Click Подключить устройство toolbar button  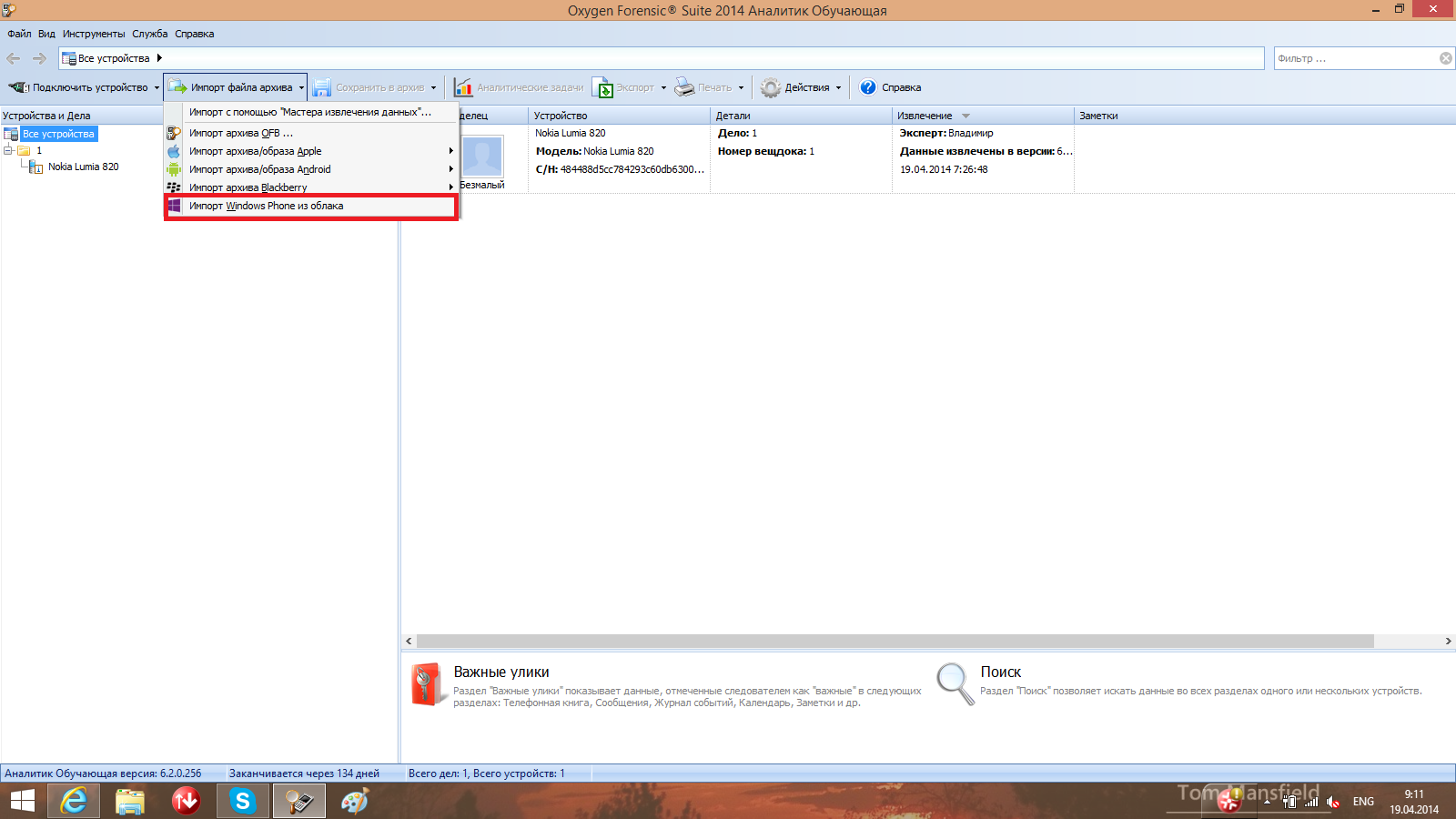click(x=78, y=87)
